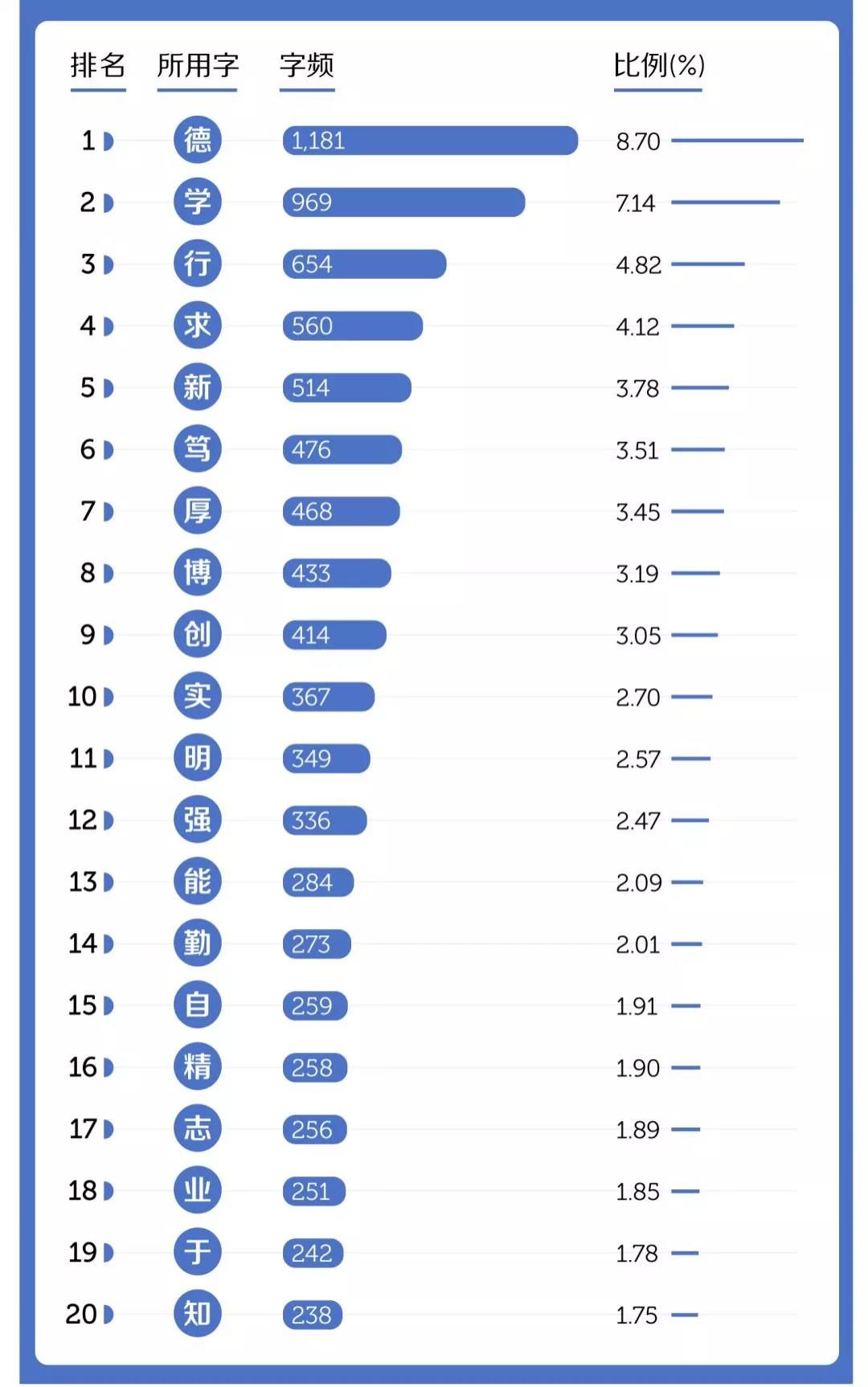Click the arrow marker beside rank 20
Image resolution: width=868 pixels, height=1387 pixels.
pos(108,1315)
